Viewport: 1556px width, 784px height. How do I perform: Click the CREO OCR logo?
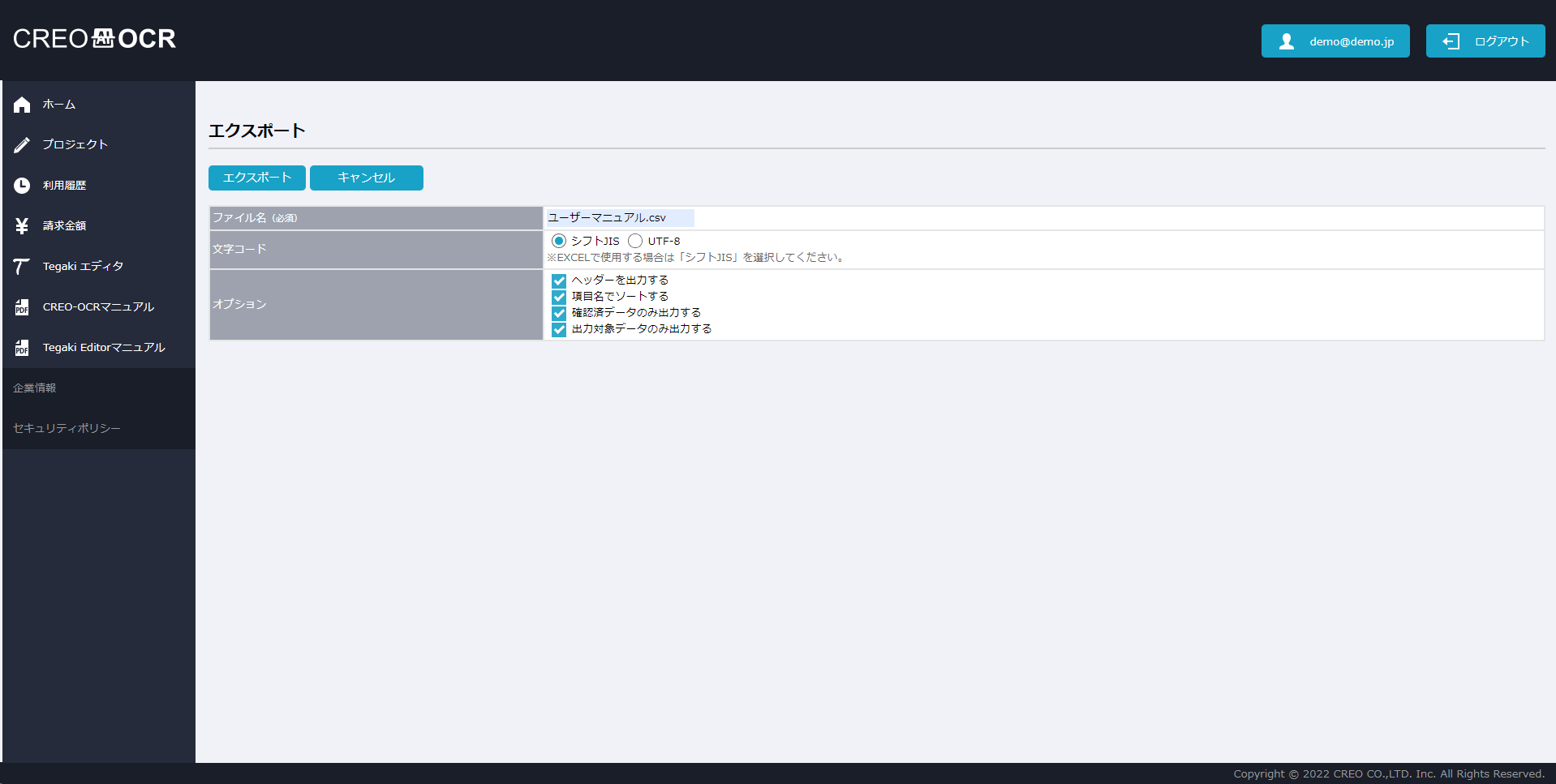(94, 39)
